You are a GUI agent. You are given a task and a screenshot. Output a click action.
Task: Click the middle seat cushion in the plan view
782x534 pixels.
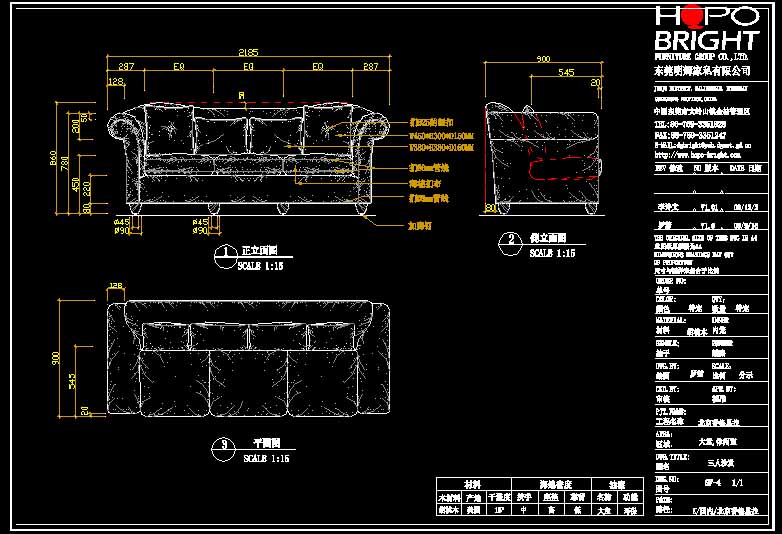(x=248, y=382)
